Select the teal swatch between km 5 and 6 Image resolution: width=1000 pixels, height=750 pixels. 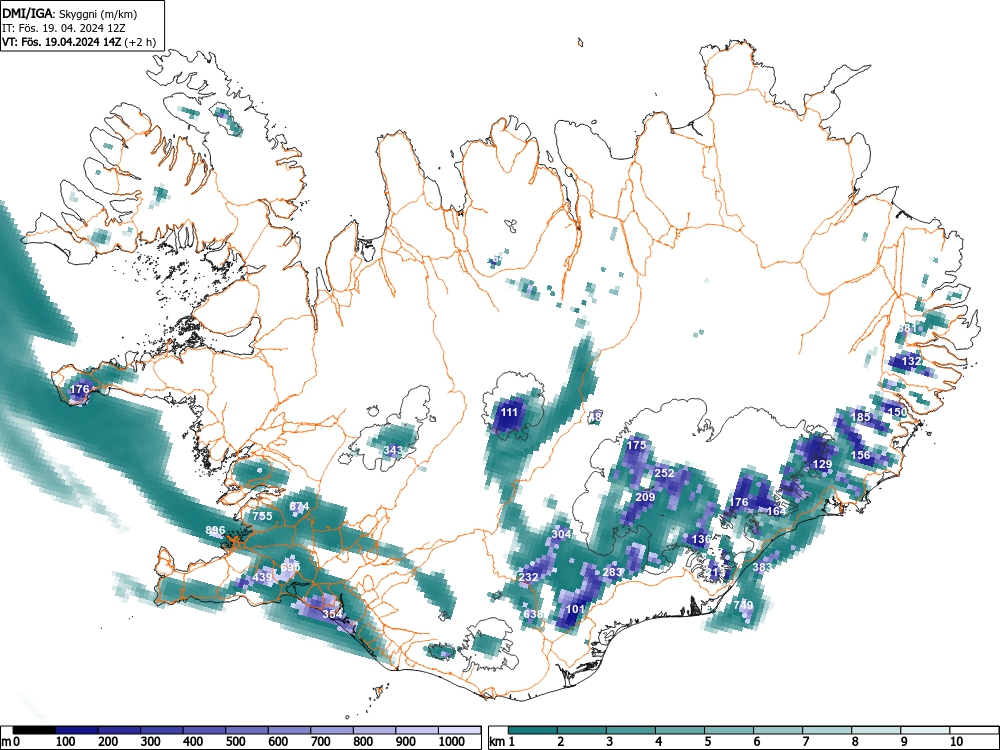pos(729,730)
